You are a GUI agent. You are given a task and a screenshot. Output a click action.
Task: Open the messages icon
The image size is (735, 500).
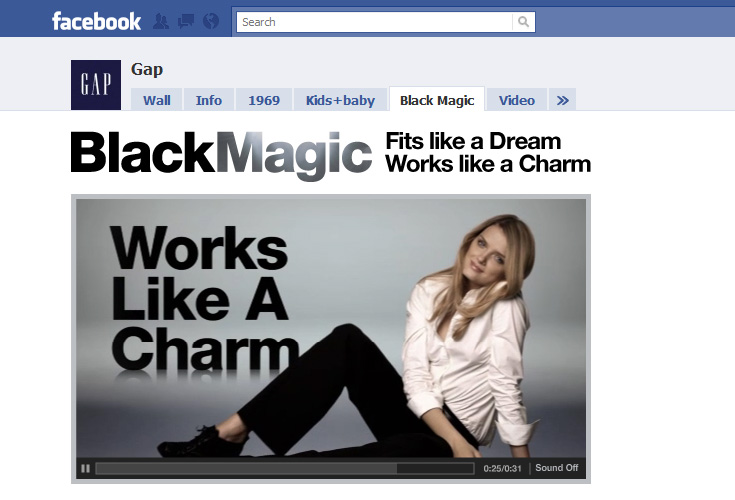click(x=186, y=22)
